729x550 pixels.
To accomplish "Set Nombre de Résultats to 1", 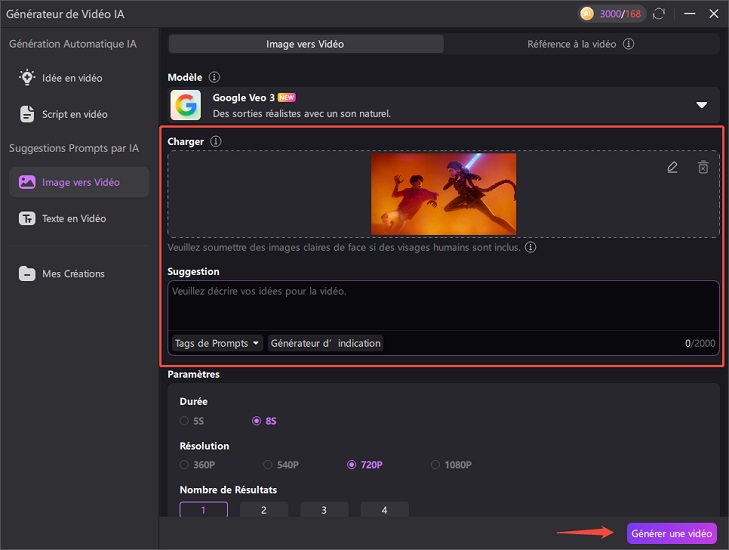I will pyautogui.click(x=204, y=510).
